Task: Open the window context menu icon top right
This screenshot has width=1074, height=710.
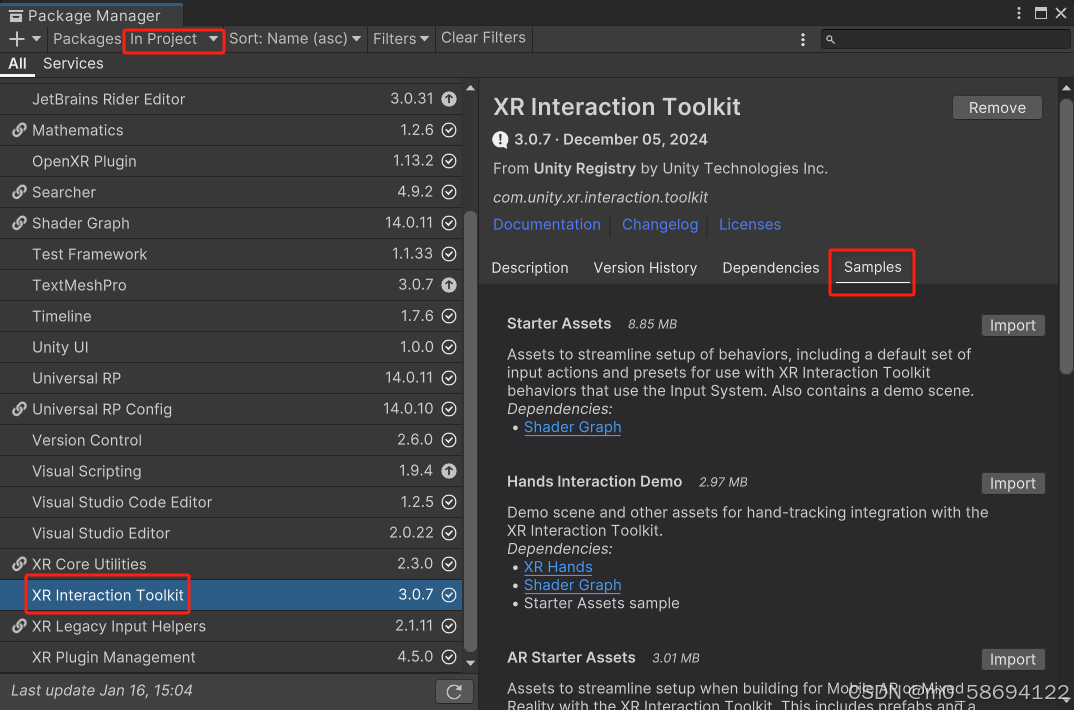Action: click(1018, 13)
